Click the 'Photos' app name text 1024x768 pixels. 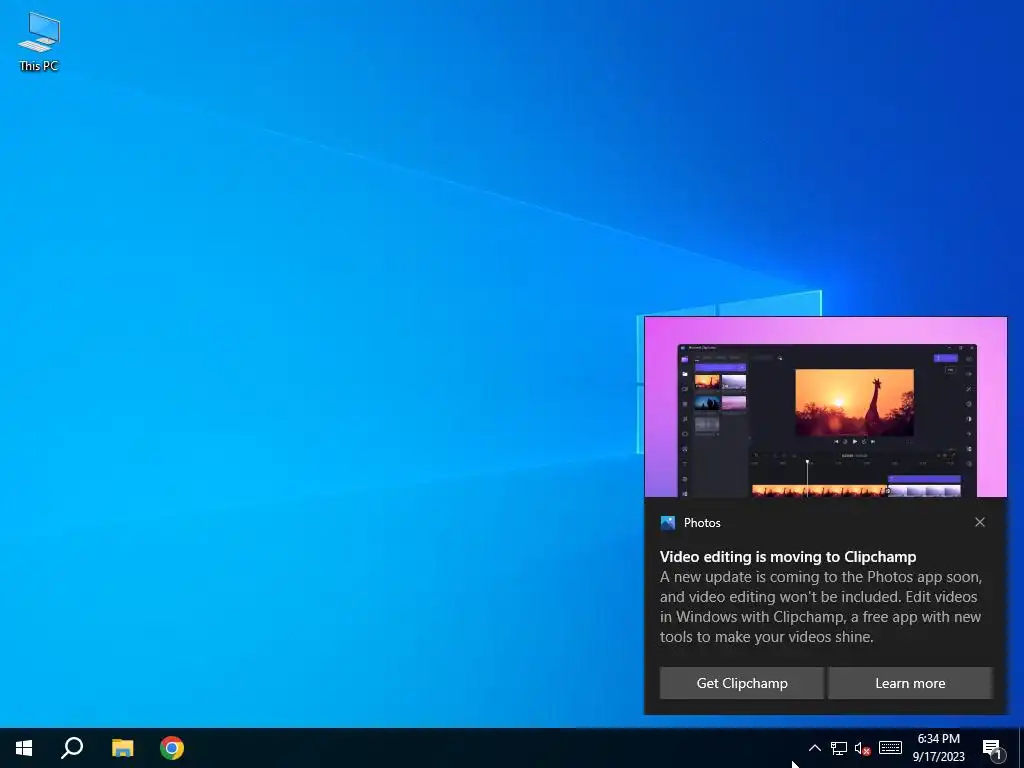pyautogui.click(x=702, y=522)
